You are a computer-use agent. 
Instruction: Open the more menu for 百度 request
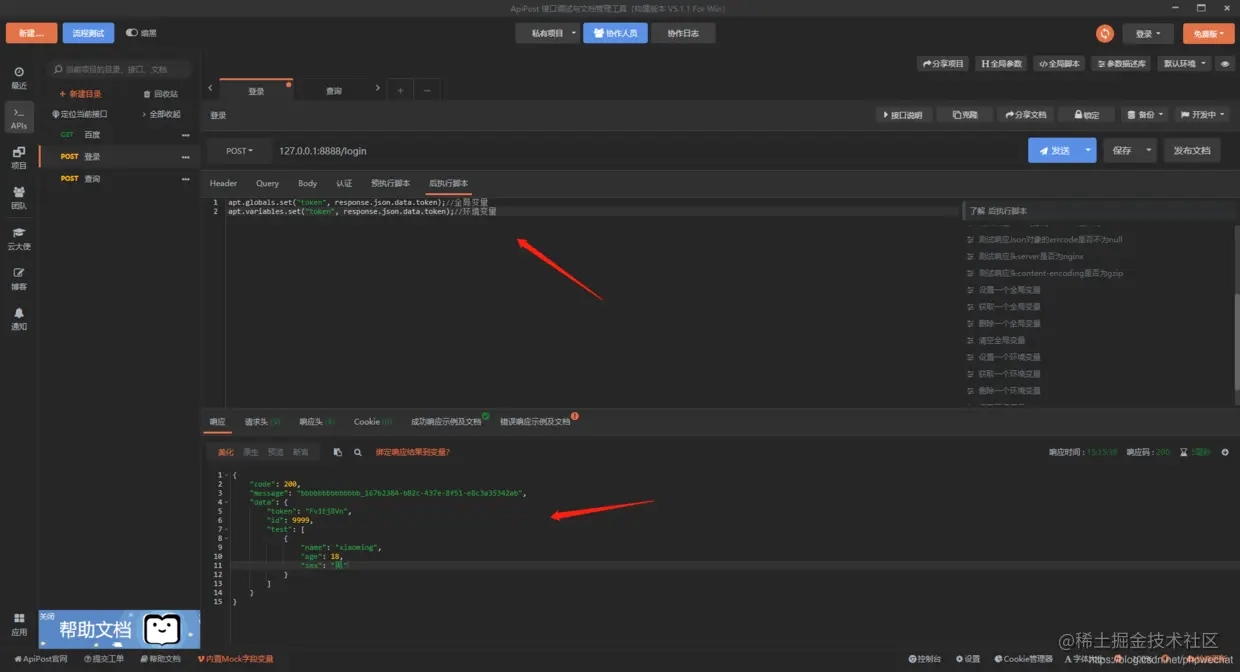click(185, 135)
